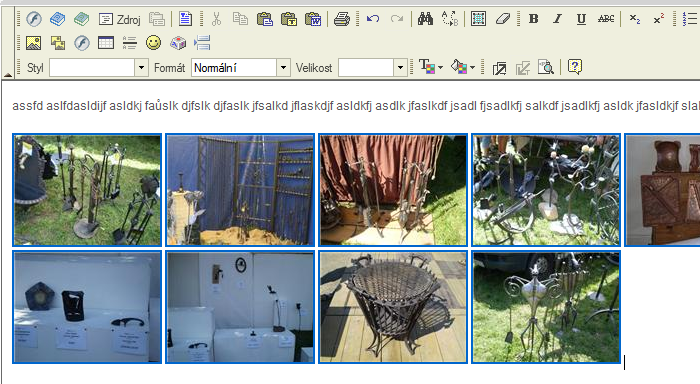Screen dimensions: 700x384
Task: Click the double-picture gallery icon
Action: point(58,43)
